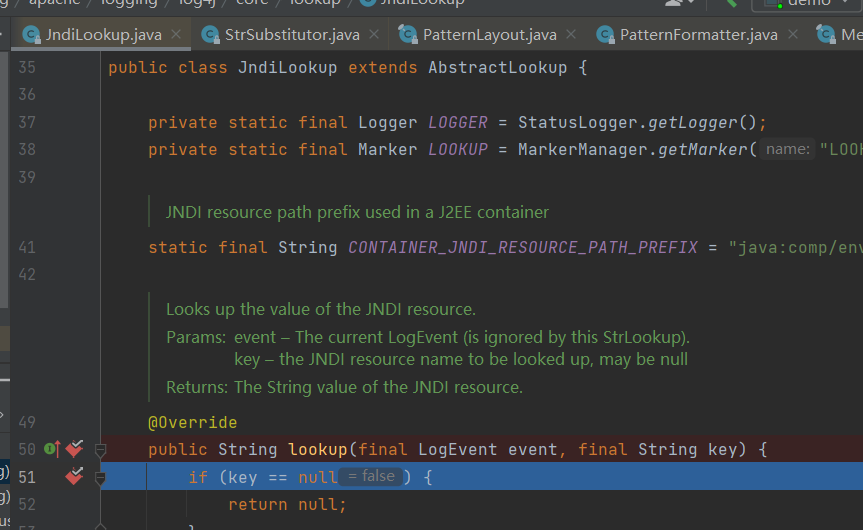
Task: Open the demo run configuration dropdown
Action: (x=809, y=3)
